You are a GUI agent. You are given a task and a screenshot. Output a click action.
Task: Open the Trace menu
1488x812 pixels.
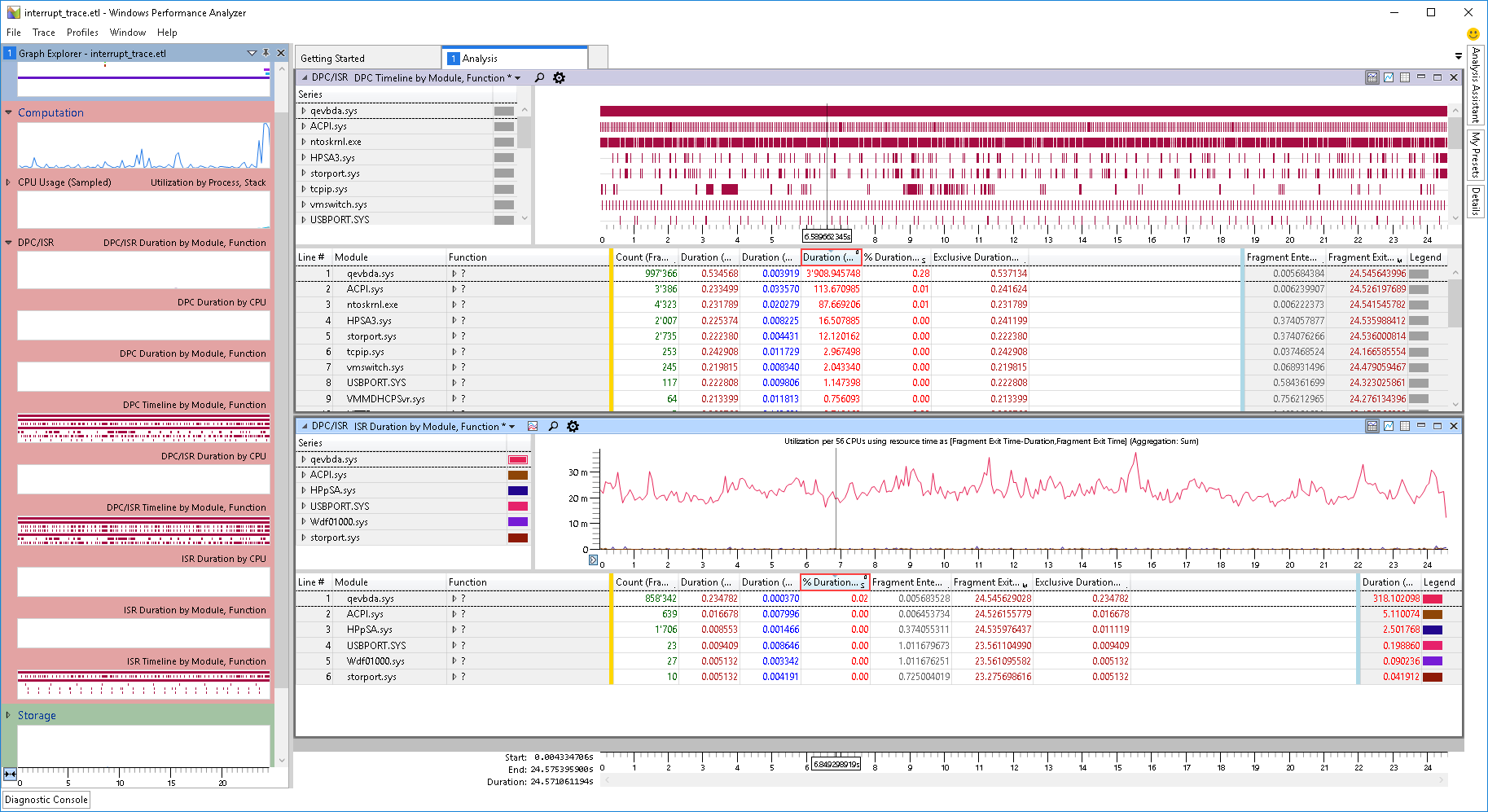[x=44, y=33]
